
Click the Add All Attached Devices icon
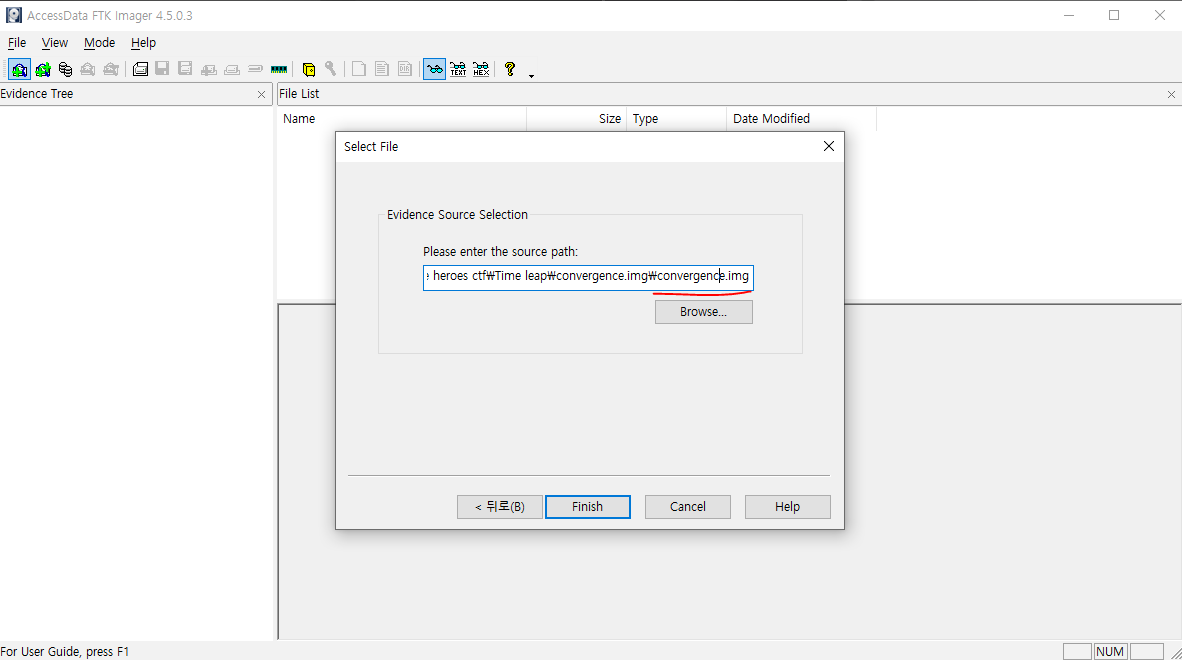click(x=43, y=69)
